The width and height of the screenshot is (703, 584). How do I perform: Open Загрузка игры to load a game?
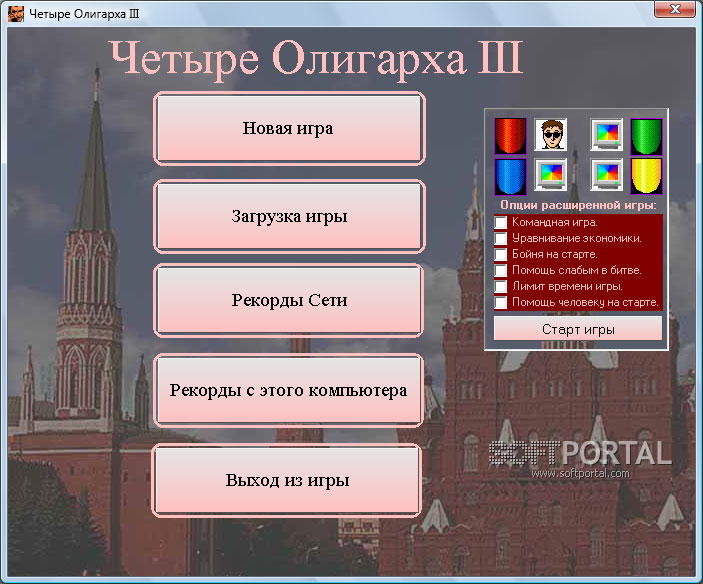[289, 216]
